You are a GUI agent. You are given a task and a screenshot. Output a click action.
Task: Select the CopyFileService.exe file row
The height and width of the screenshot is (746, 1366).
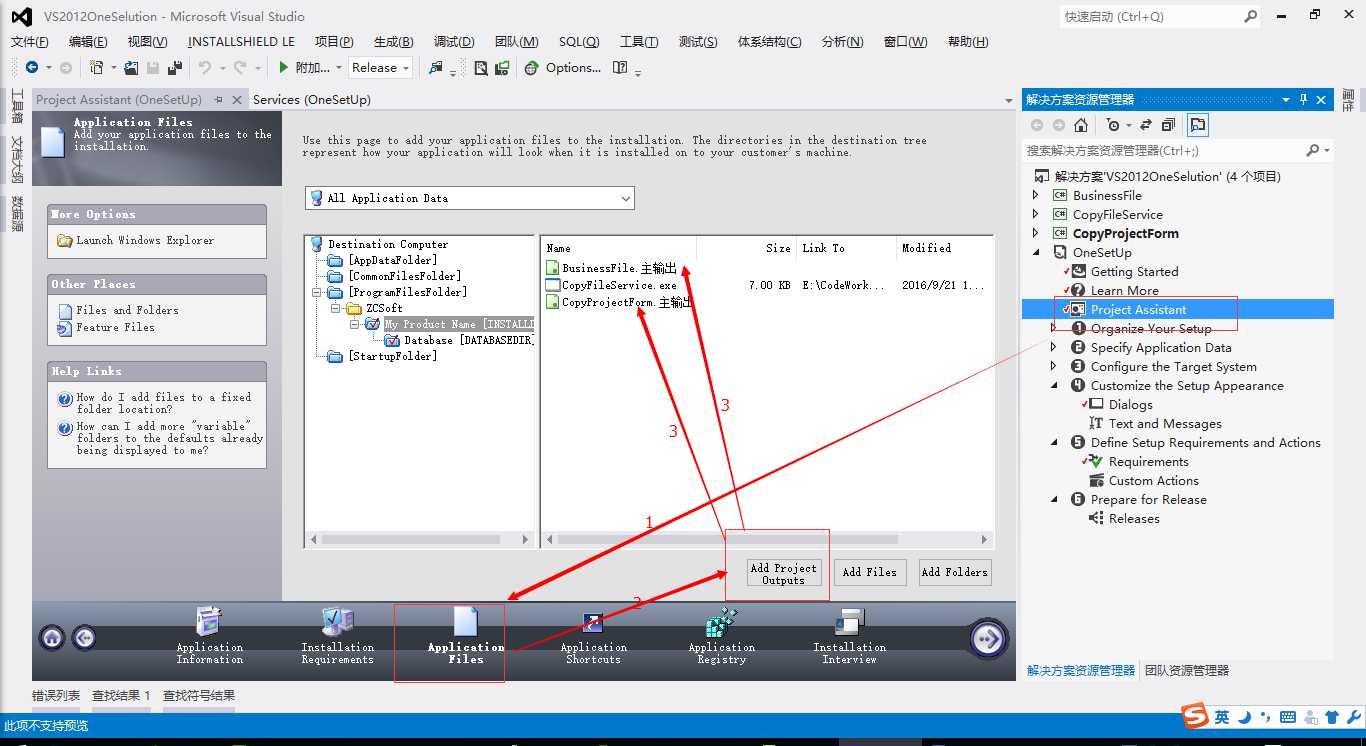tap(766, 285)
